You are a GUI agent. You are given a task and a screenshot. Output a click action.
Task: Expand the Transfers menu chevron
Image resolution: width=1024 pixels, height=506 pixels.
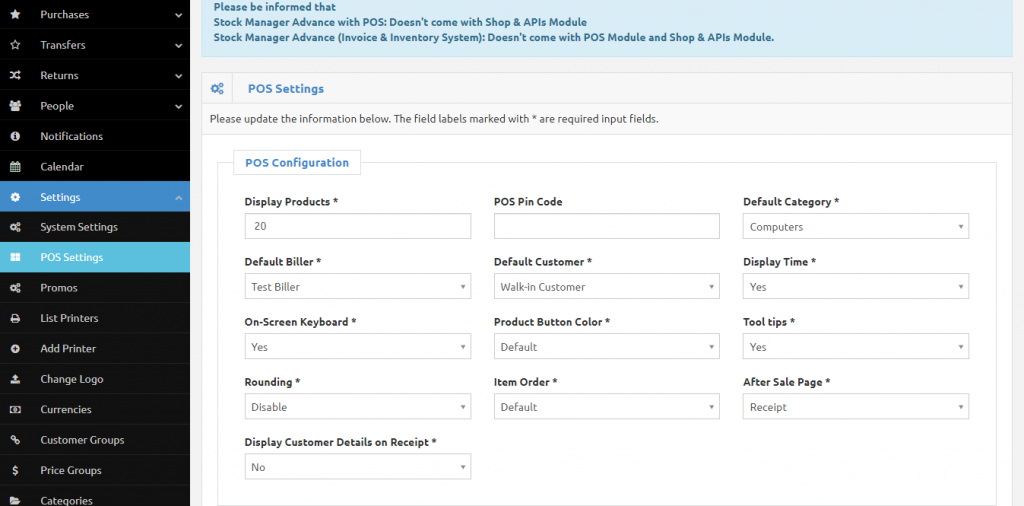(x=178, y=45)
